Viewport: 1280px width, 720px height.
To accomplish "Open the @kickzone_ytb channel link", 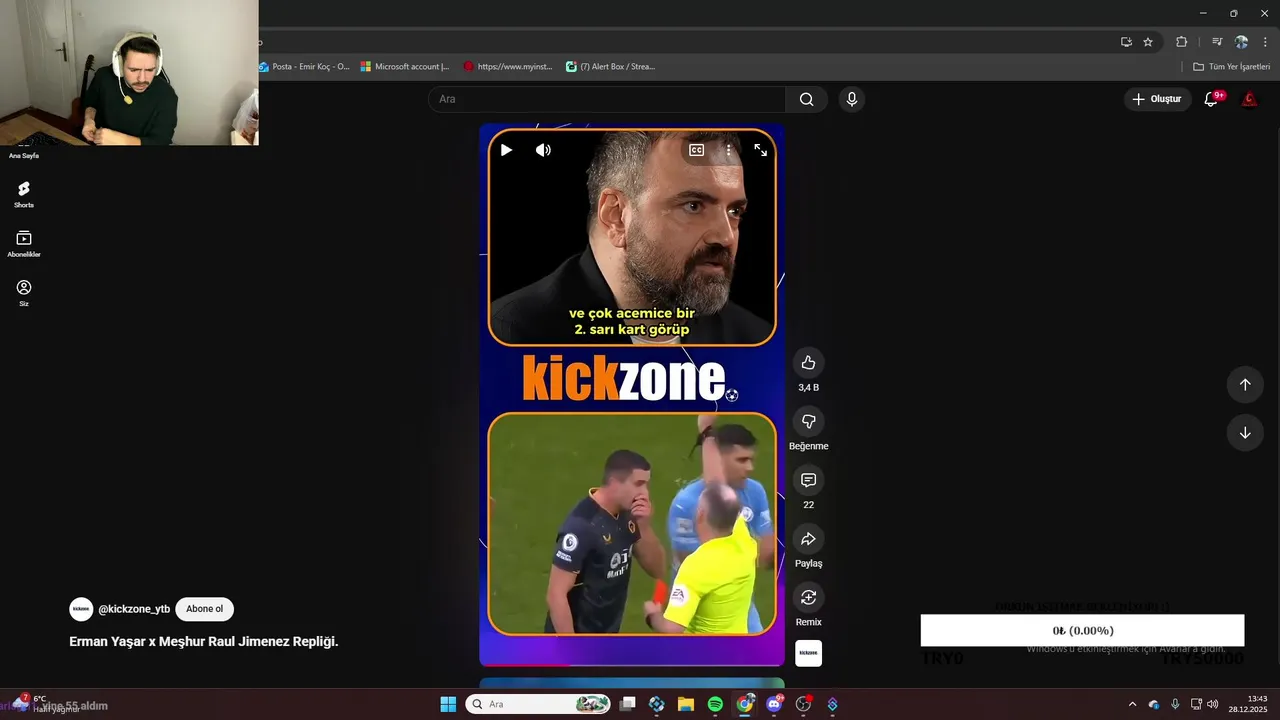I will pyautogui.click(x=134, y=609).
